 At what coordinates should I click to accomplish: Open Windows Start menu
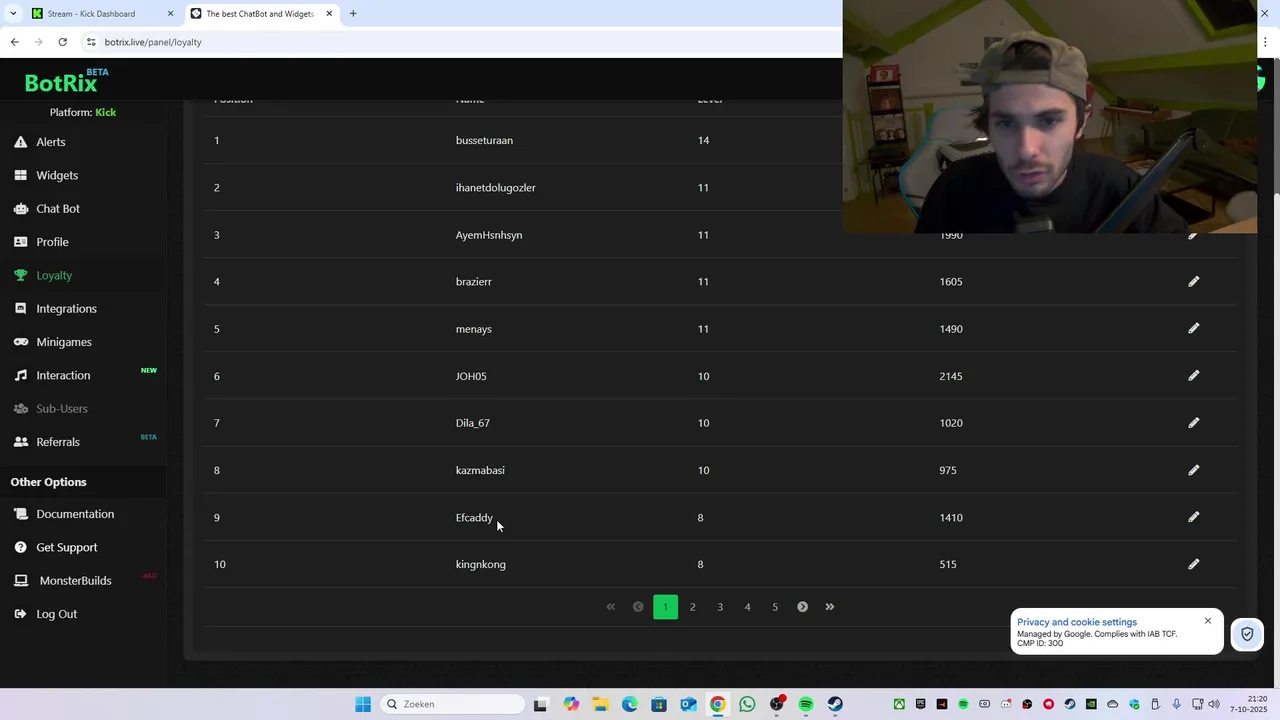[363, 704]
